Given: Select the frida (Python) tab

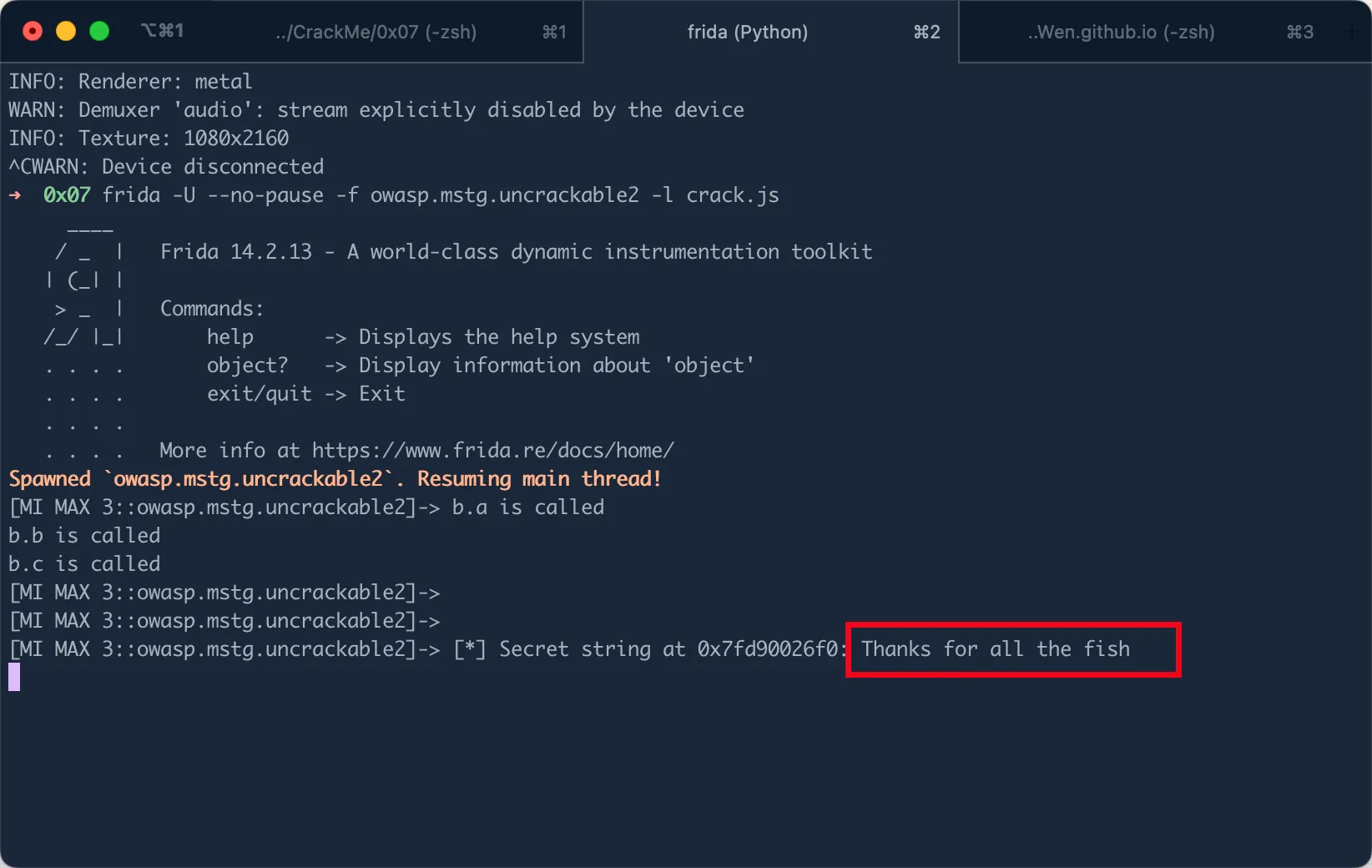Looking at the screenshot, I should (747, 32).
